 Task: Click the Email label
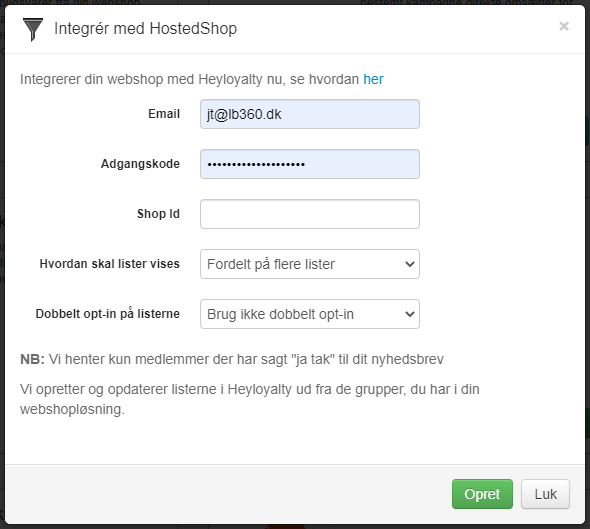pyautogui.click(x=164, y=114)
